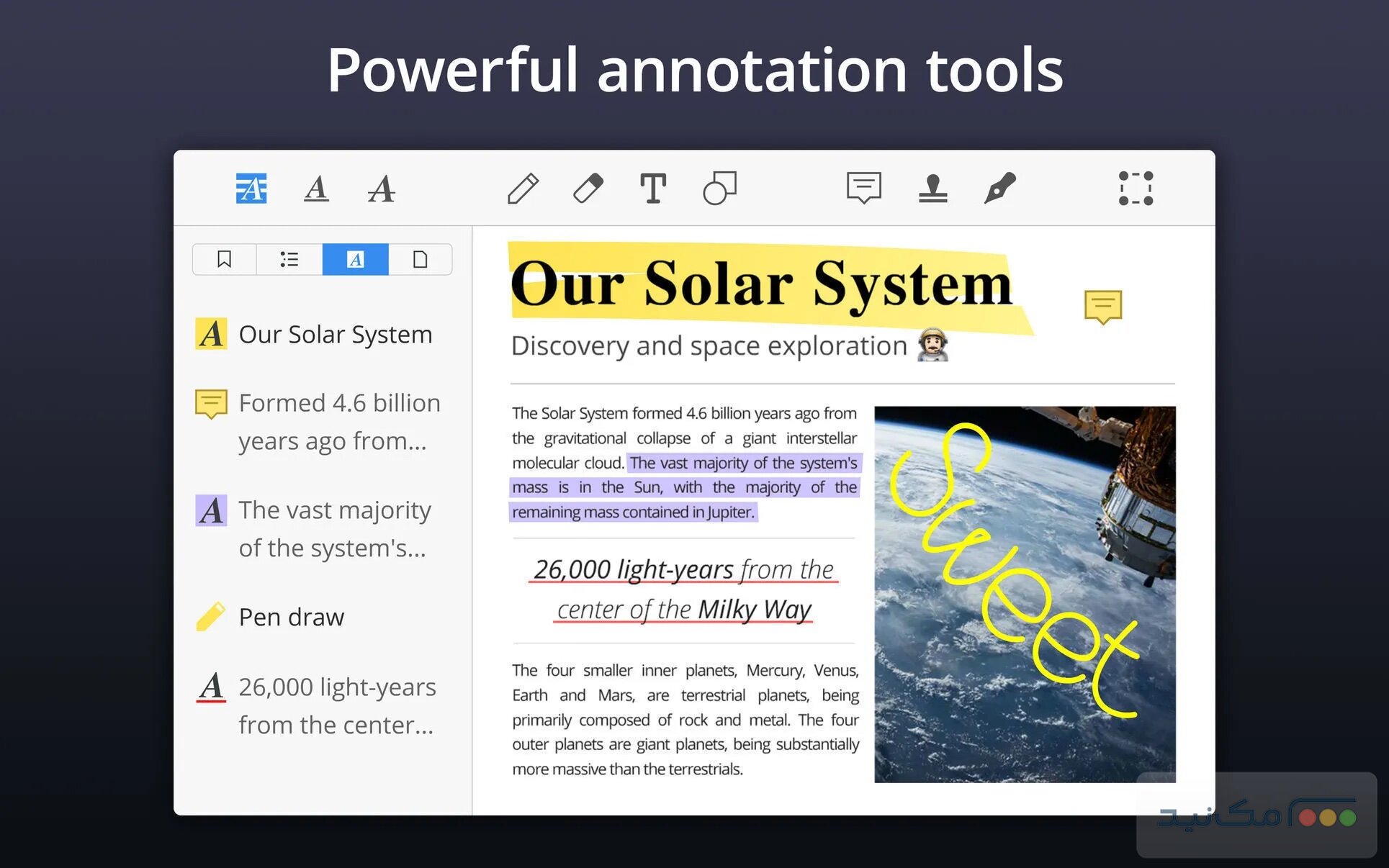Choose the eraser tool

pos(588,189)
